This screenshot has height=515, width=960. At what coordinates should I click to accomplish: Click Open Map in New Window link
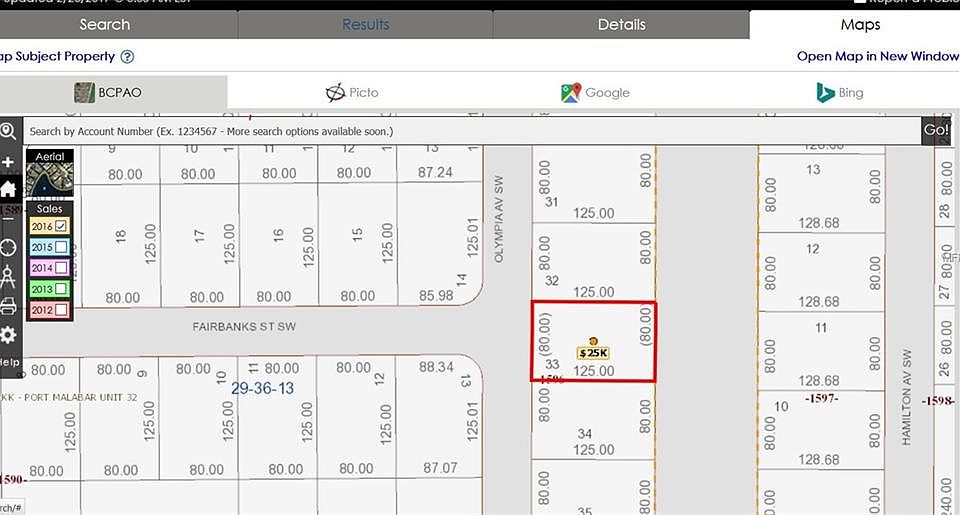pos(877,57)
